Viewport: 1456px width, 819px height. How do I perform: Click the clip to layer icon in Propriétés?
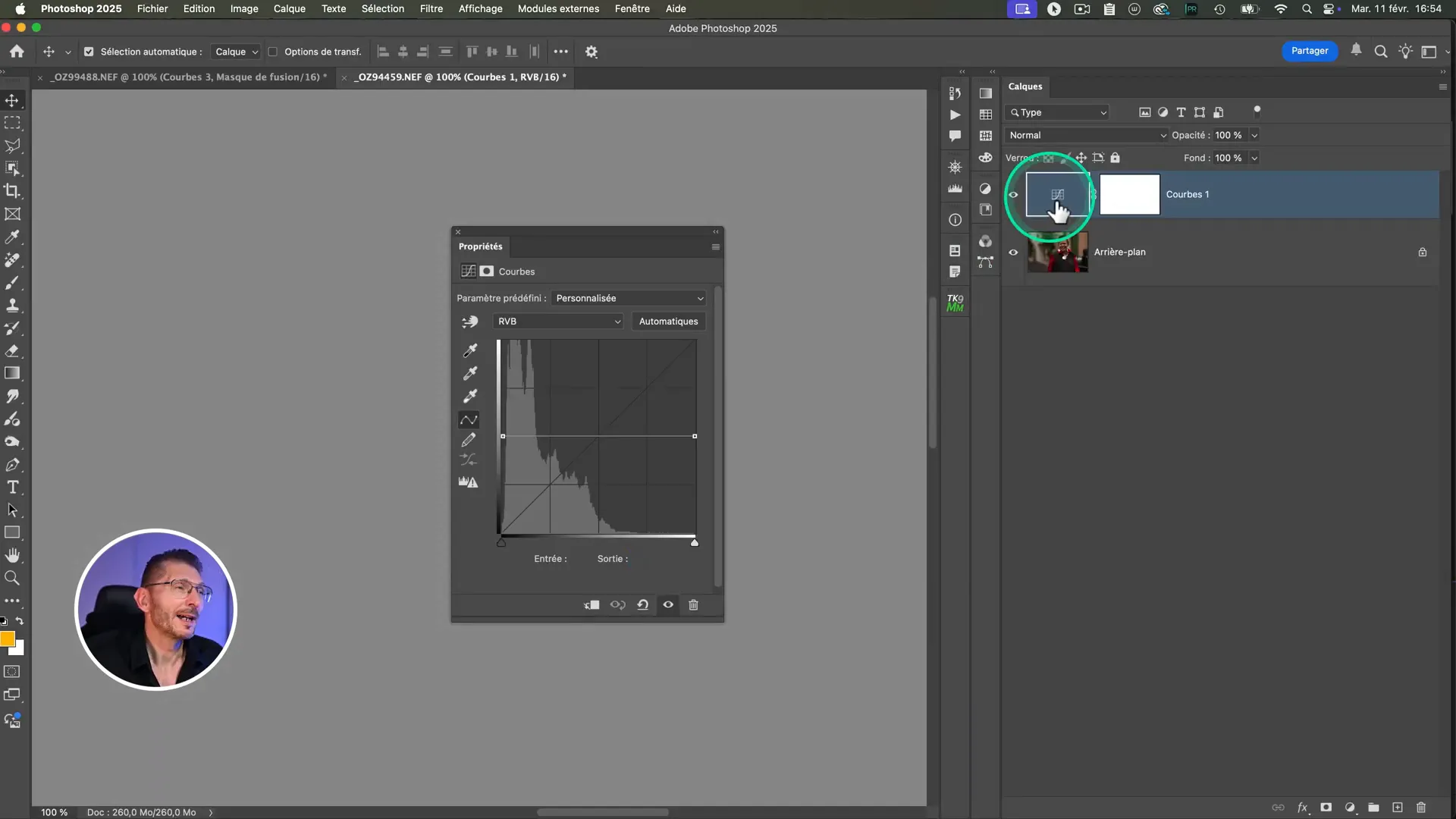[x=591, y=604]
